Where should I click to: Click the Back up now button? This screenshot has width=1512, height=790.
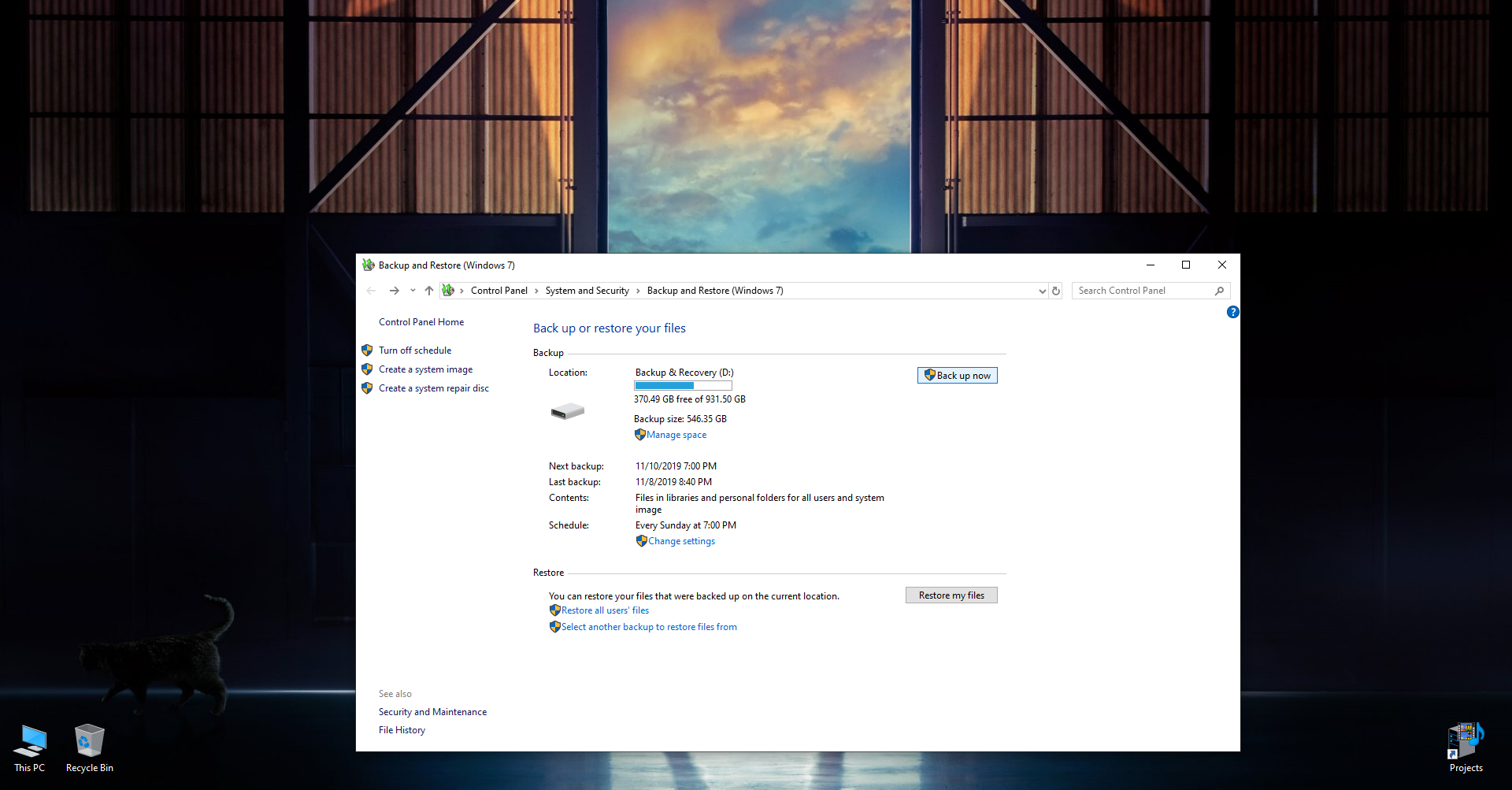[958, 376]
